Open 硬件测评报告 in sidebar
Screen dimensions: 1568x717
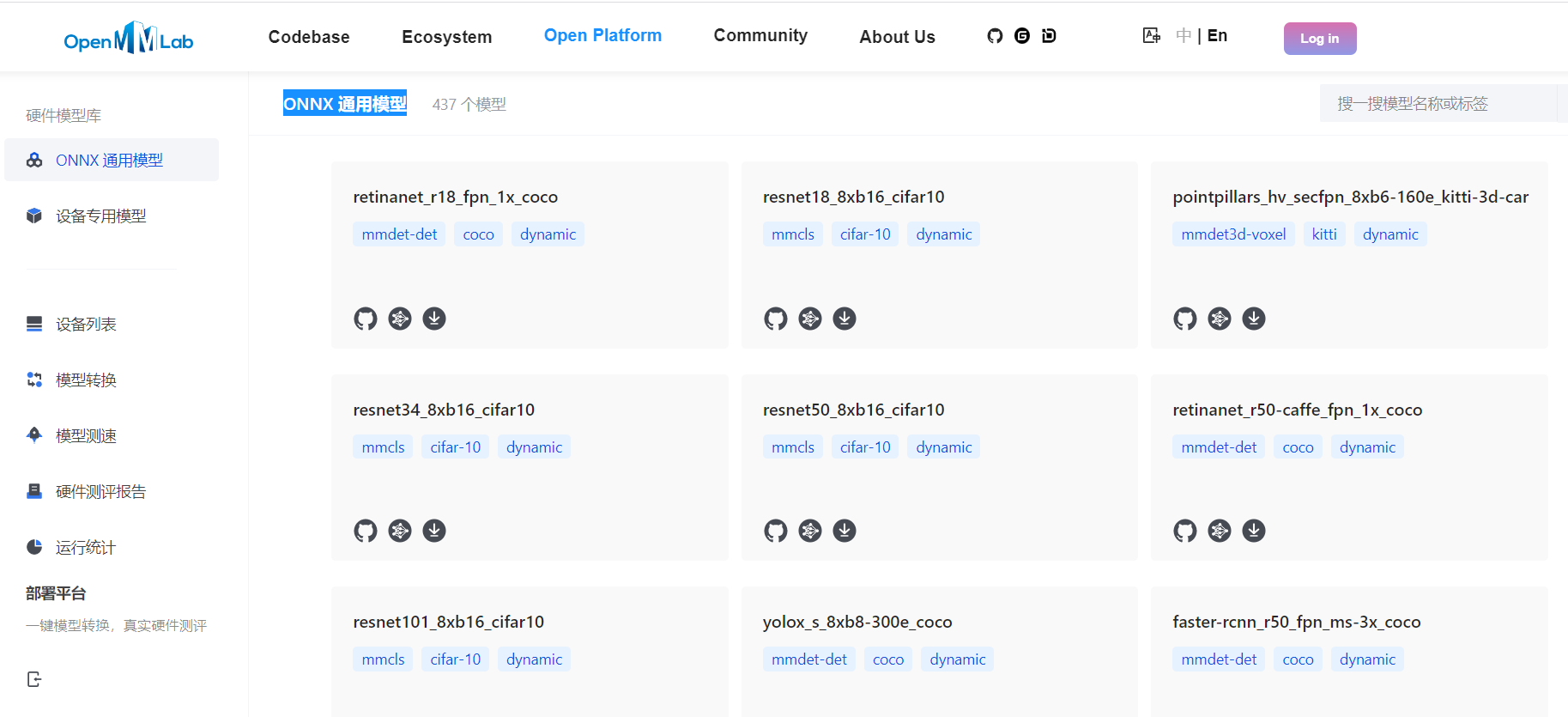click(x=112, y=491)
